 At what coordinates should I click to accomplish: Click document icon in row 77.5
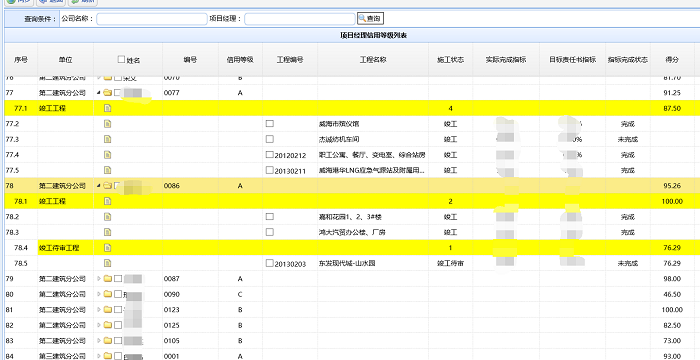click(107, 170)
